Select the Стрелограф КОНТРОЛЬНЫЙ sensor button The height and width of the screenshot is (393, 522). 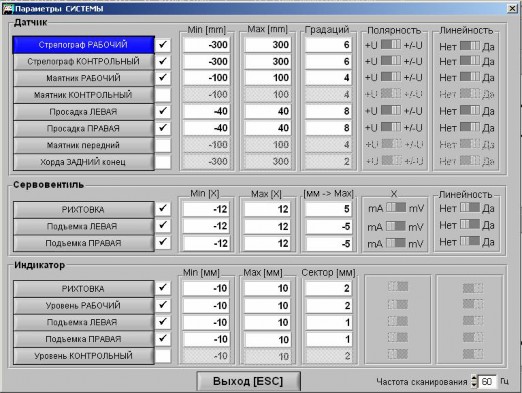pos(83,62)
